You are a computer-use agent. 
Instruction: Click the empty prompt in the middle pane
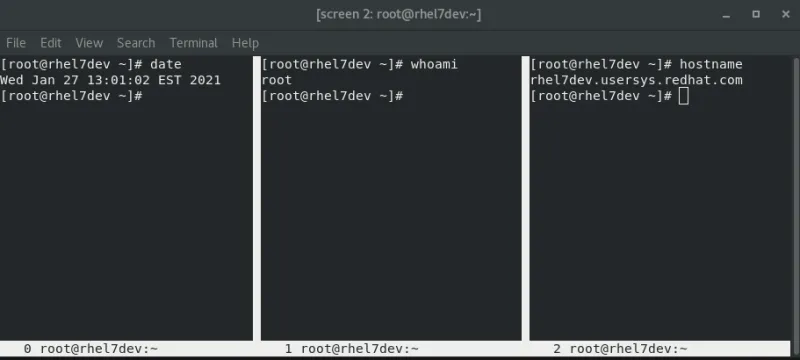click(x=333, y=96)
